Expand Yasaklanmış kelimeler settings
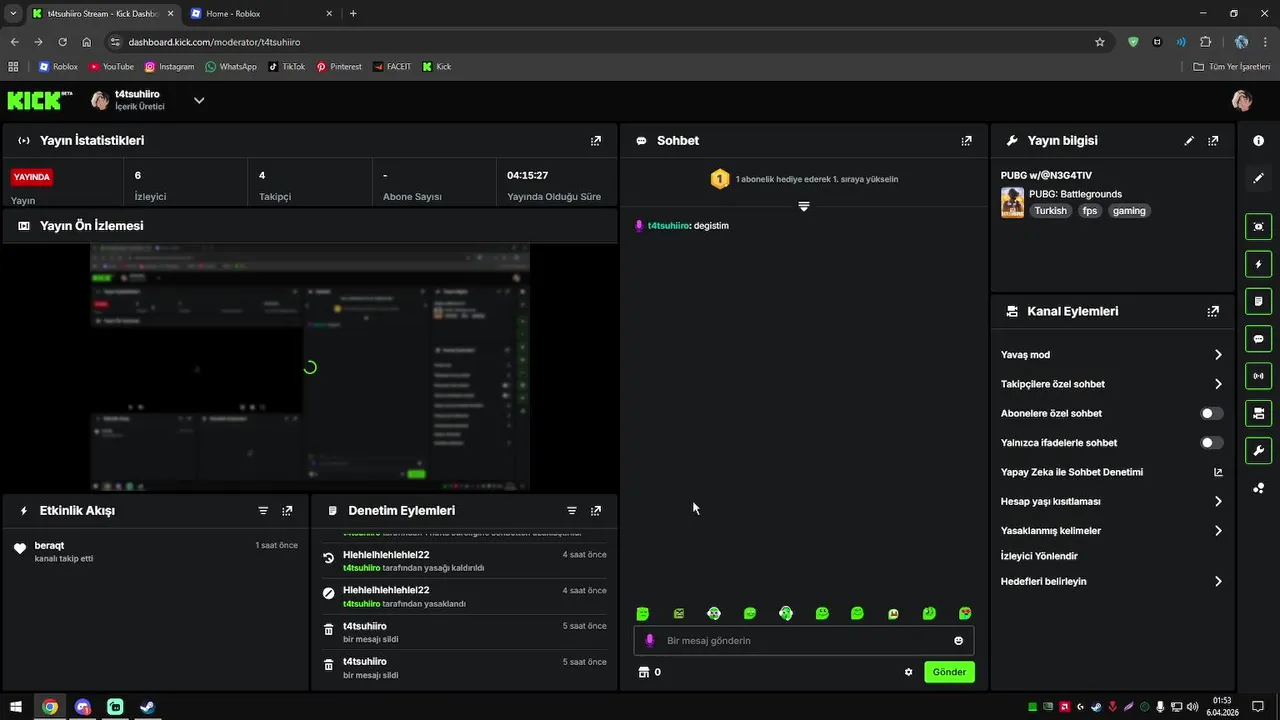 pos(1218,531)
